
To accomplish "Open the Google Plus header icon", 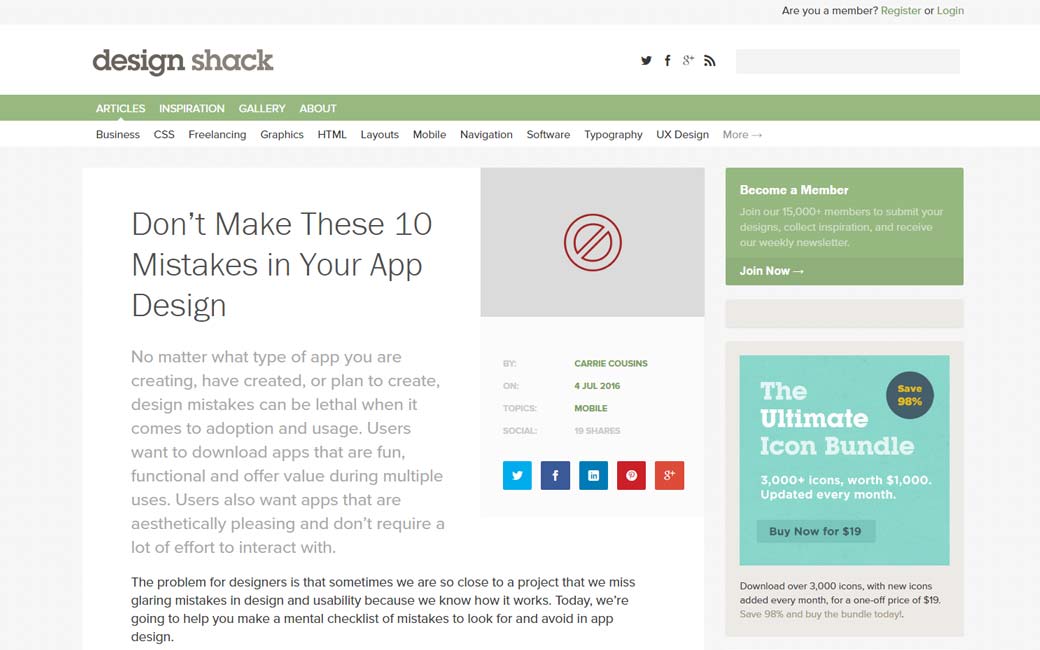I will click(x=688, y=61).
